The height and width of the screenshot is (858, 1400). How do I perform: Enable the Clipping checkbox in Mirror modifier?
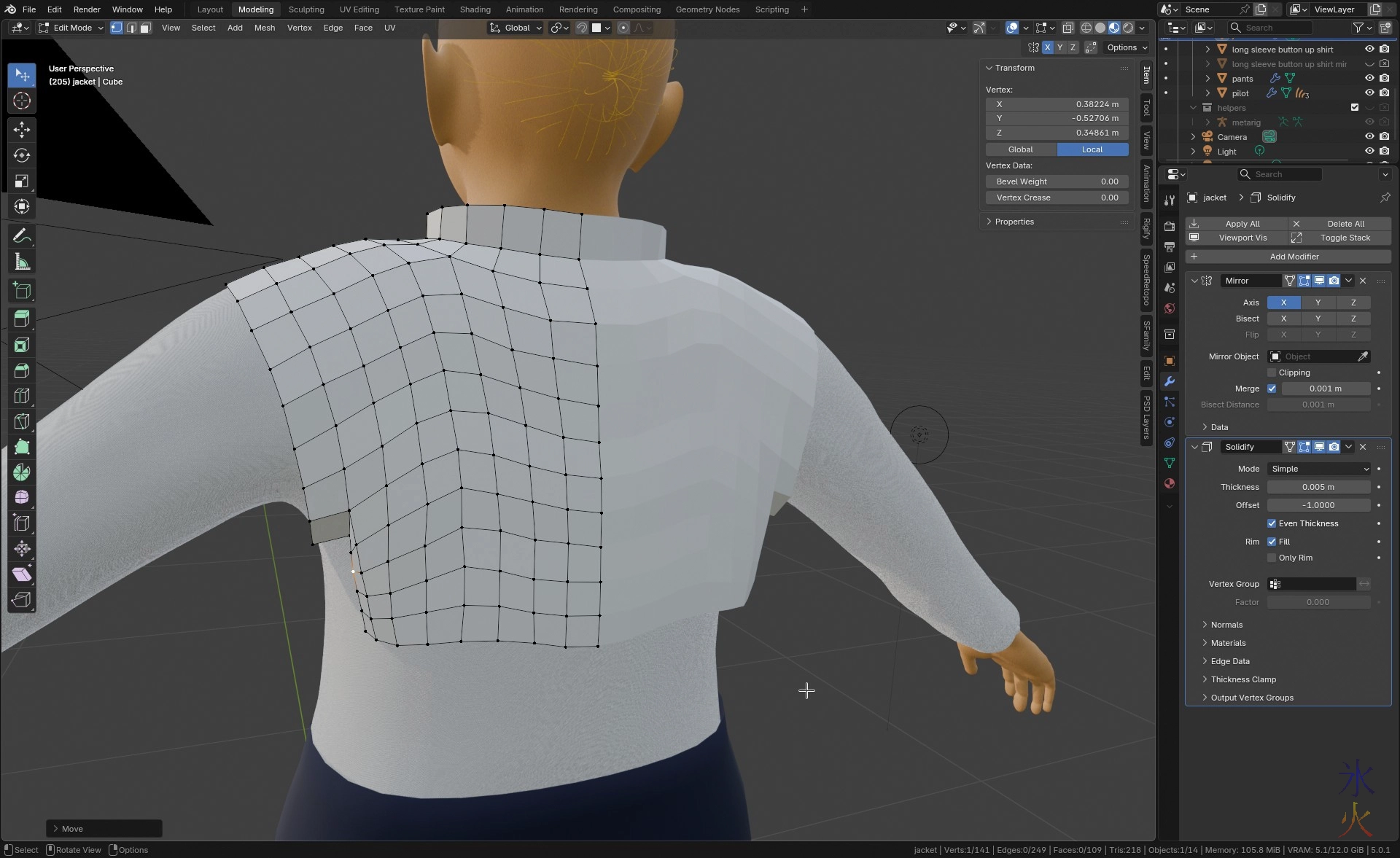1272,373
